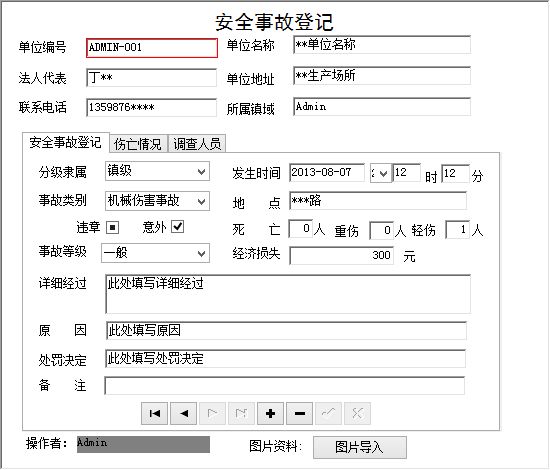Switch to the 伤亡情况 tab
This screenshot has height=470, width=550.
(138, 144)
